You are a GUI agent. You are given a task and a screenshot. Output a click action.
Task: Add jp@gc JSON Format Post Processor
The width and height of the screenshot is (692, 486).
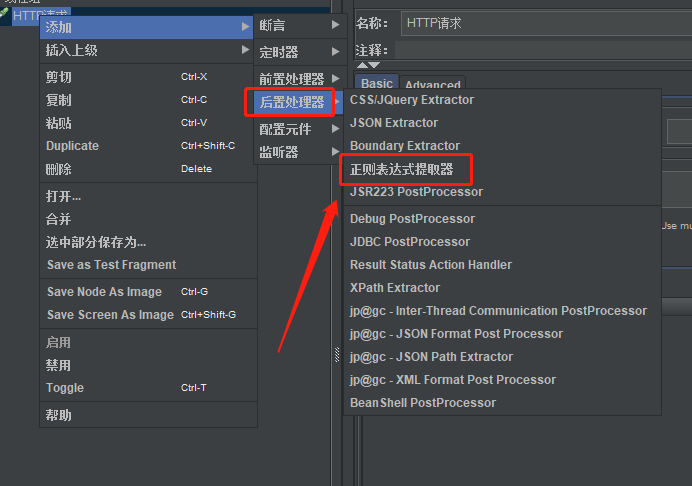502,334
